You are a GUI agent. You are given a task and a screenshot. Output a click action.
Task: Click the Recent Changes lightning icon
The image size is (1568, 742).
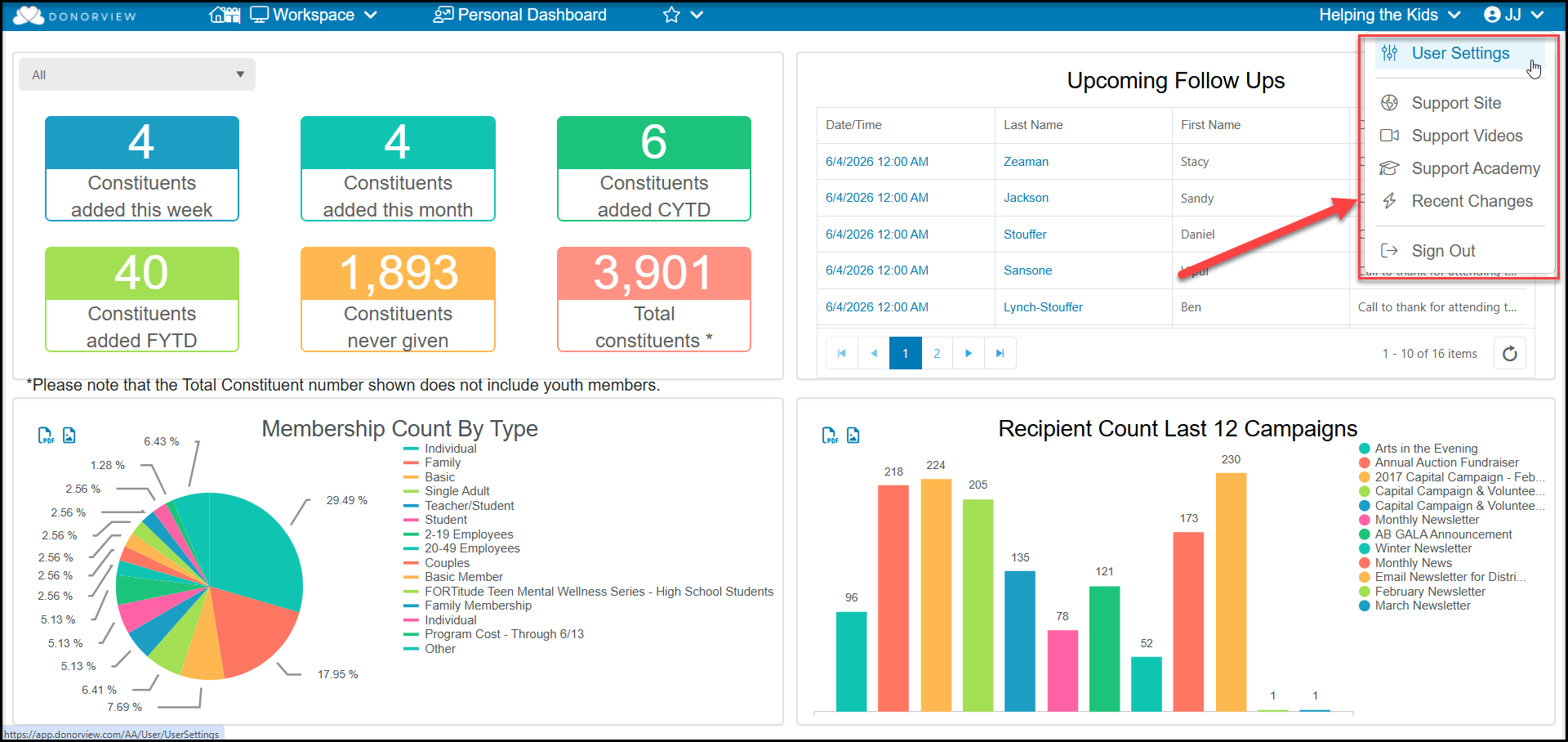coord(1389,201)
